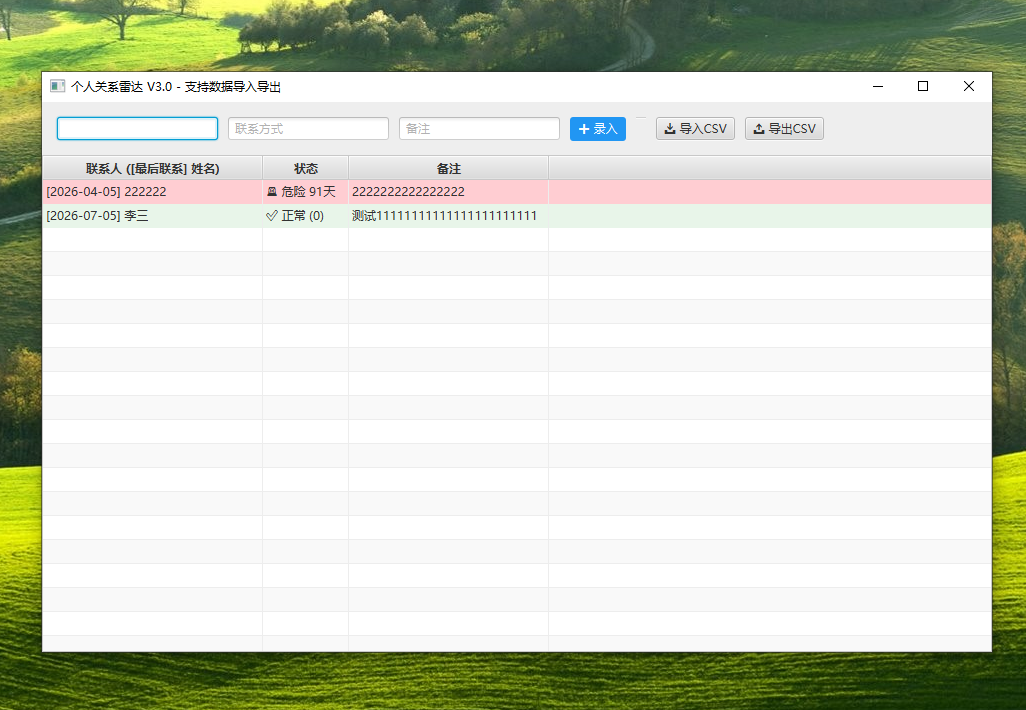Click the 导入CSV button
1026x710 pixels.
(695, 129)
